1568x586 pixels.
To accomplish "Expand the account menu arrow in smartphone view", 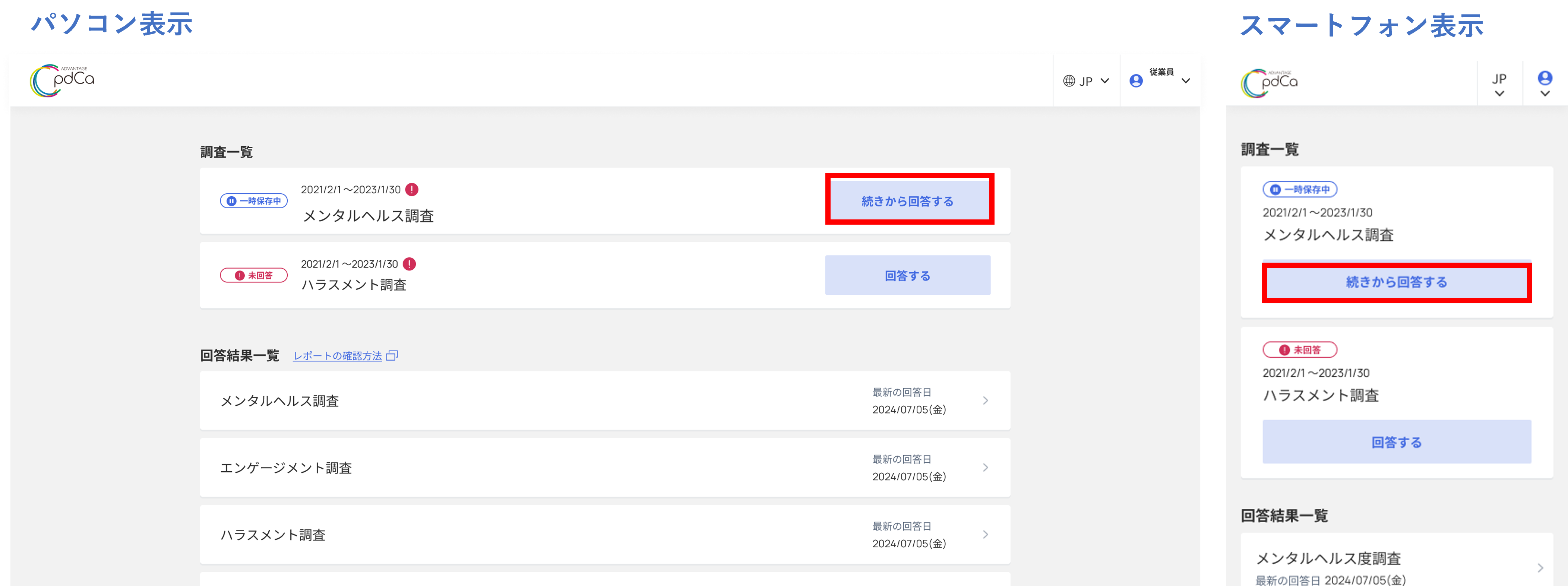I will [1545, 94].
